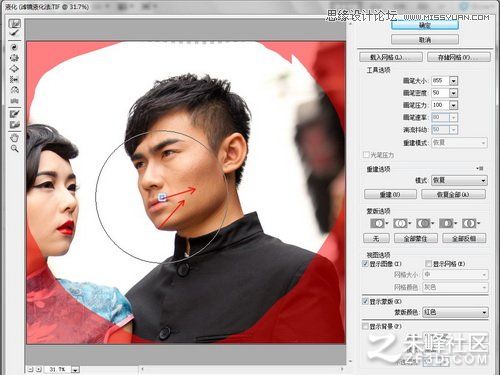Open the 画笔大小 brush size dropdown arrow
The image size is (500, 375).
453,81
